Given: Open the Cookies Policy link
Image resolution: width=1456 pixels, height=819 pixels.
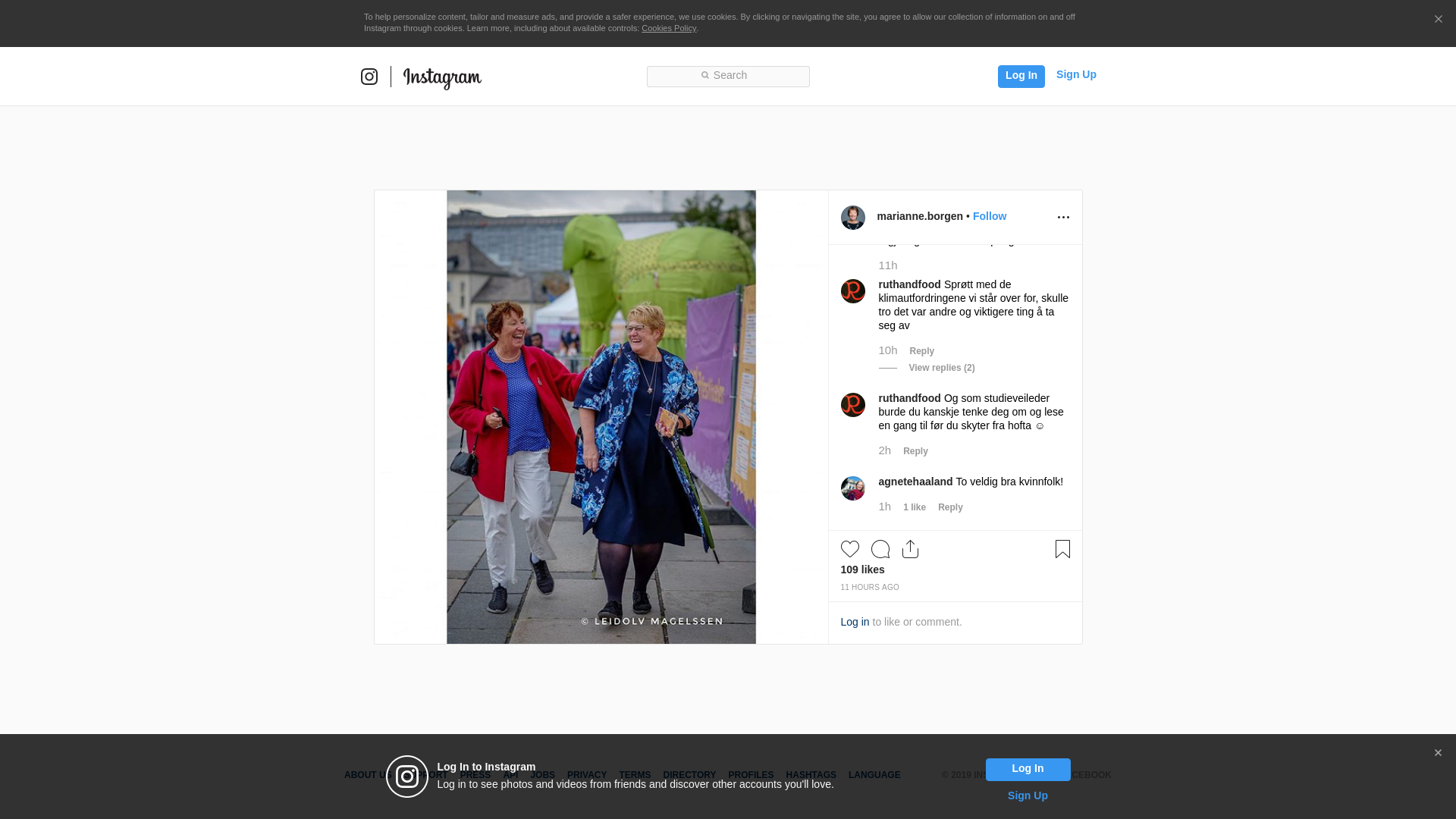Looking at the screenshot, I should pos(669,28).
